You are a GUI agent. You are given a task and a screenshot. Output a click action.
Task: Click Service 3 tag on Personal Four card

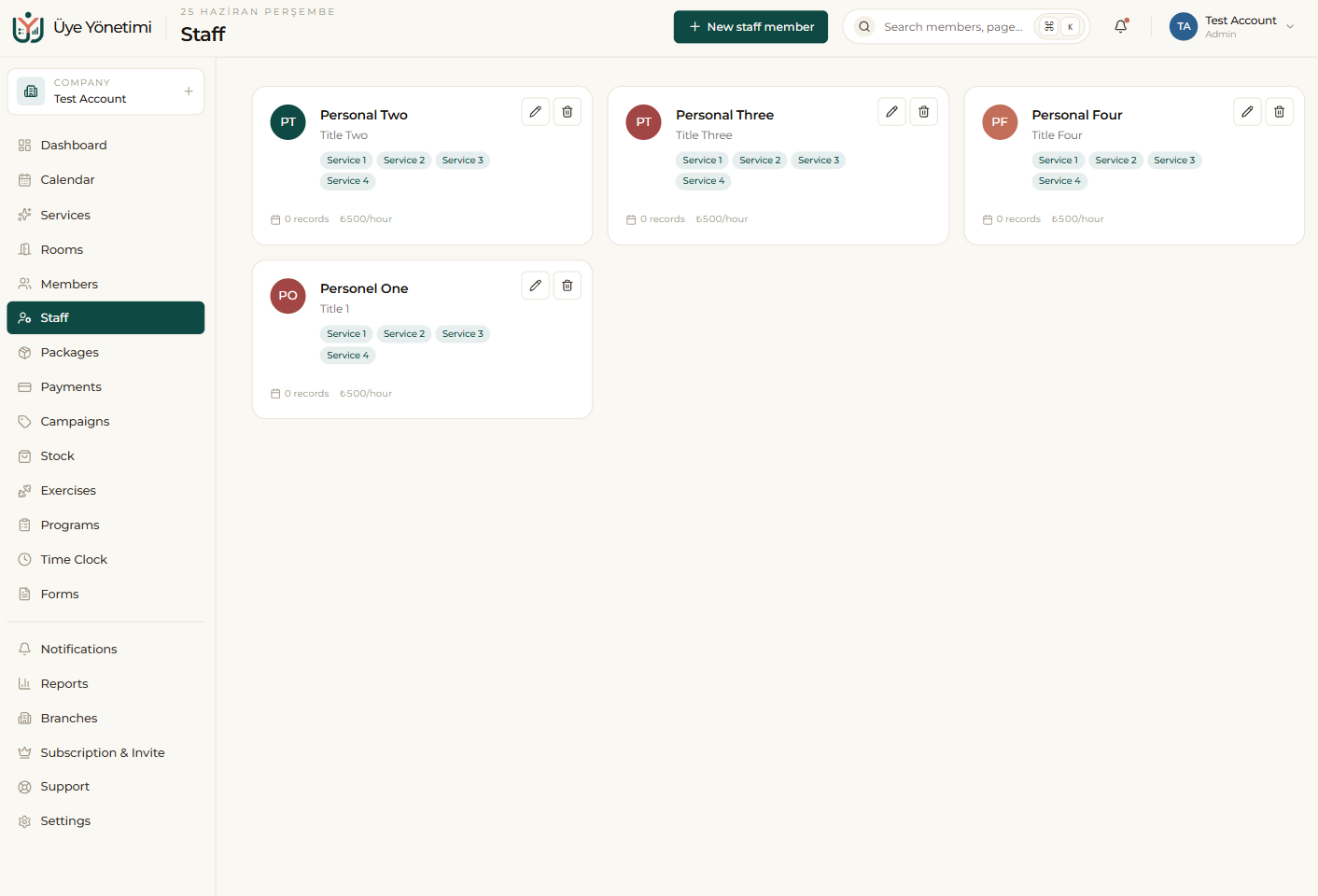point(1174,161)
